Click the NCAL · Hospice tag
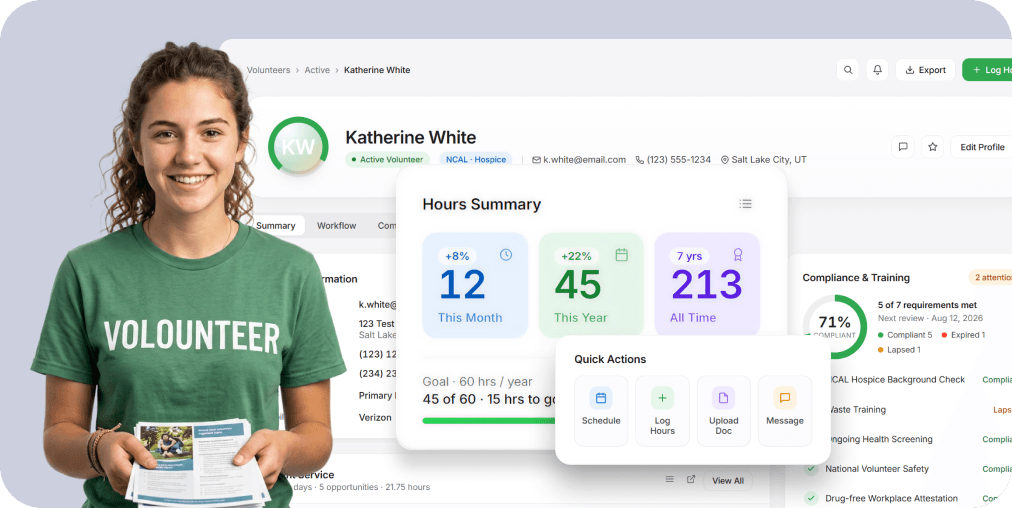 coord(476,159)
